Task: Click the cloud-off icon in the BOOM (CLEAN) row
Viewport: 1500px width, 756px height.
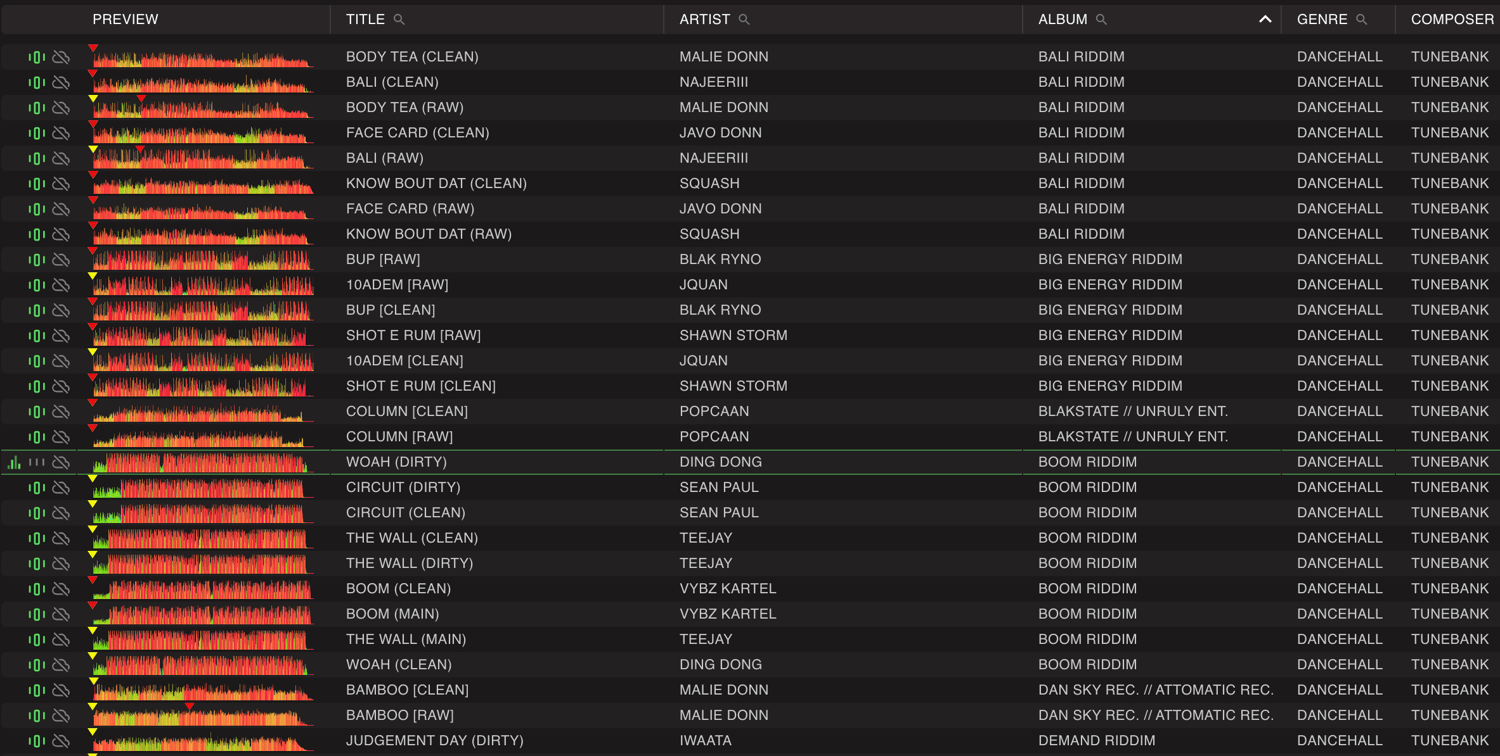Action: (61, 589)
